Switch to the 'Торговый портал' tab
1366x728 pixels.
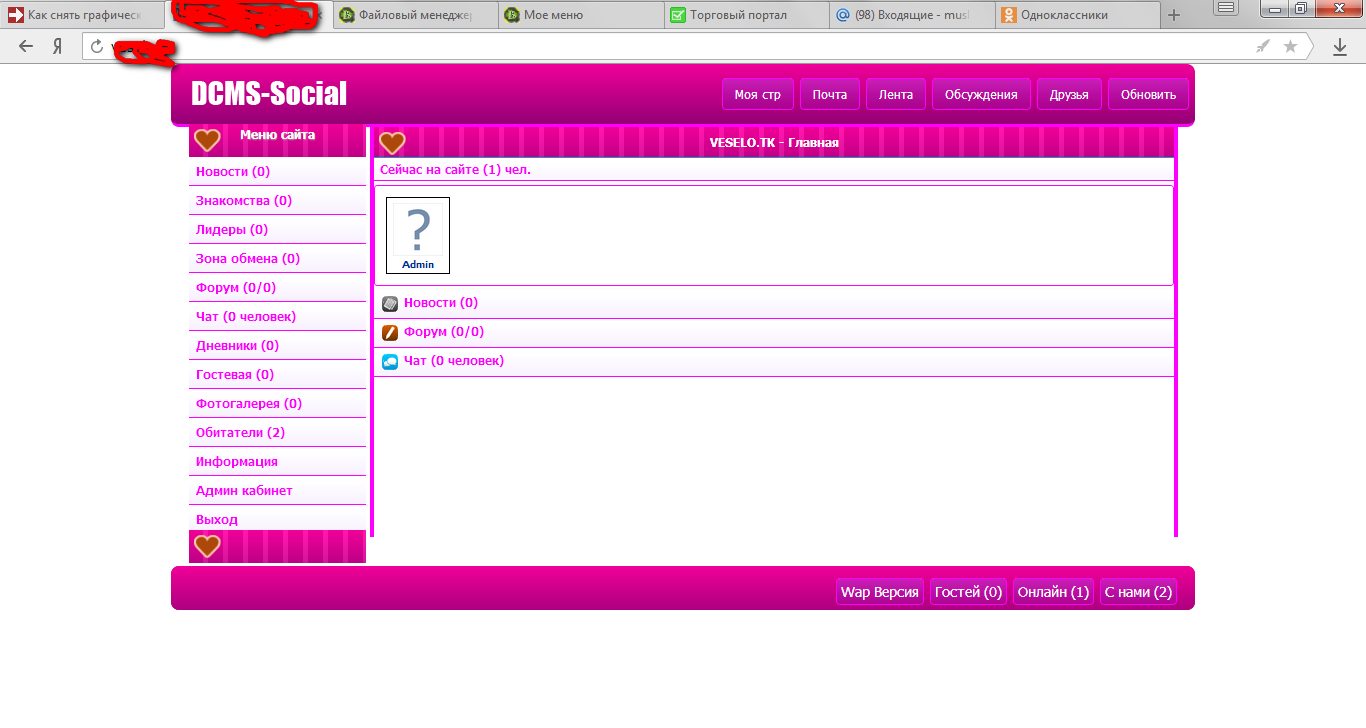[747, 15]
